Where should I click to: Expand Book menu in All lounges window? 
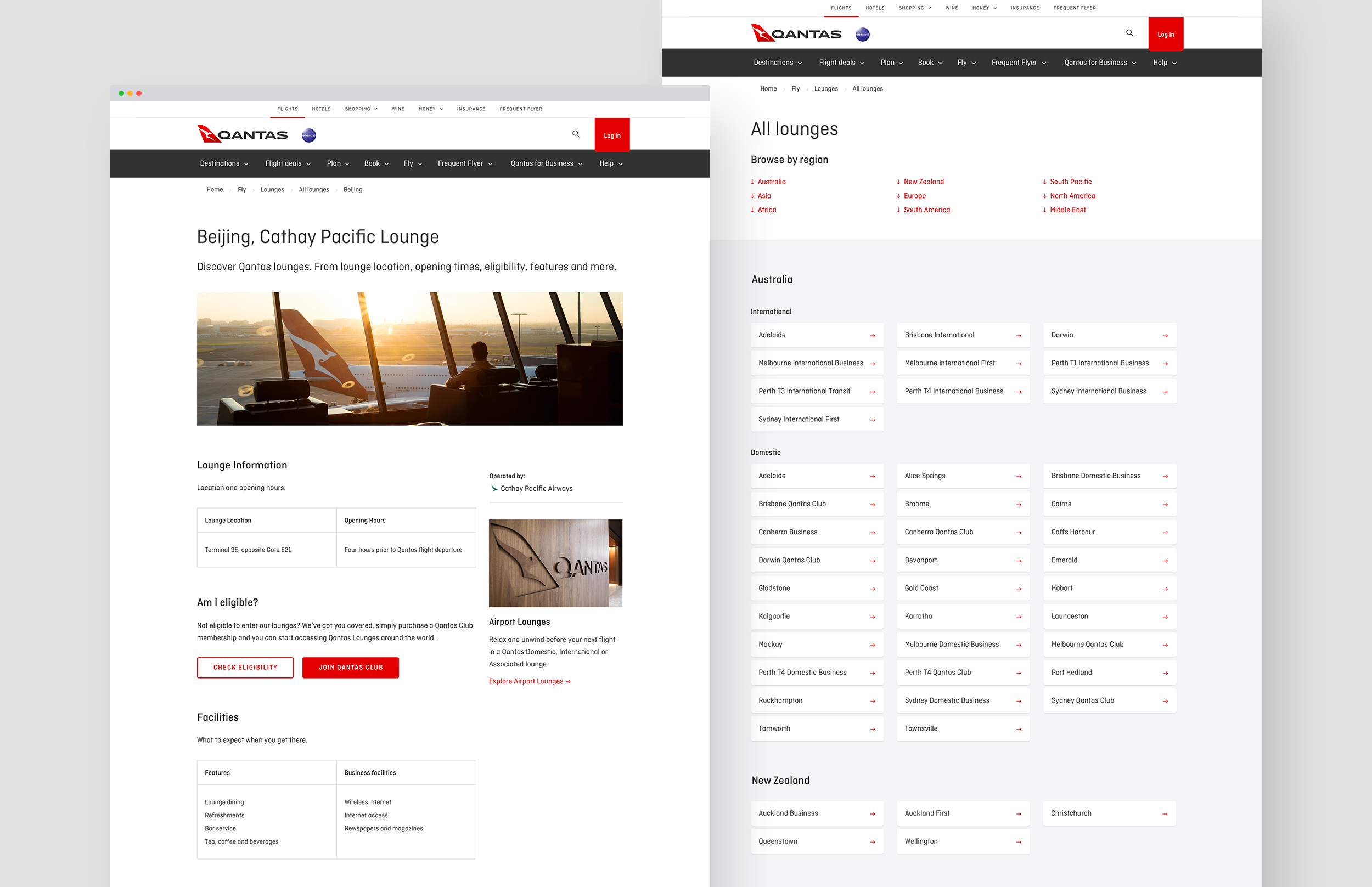[930, 63]
